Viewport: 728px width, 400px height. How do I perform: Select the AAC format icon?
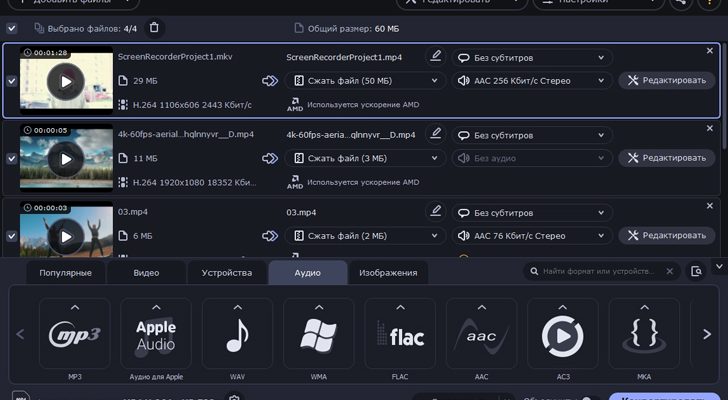pos(481,334)
